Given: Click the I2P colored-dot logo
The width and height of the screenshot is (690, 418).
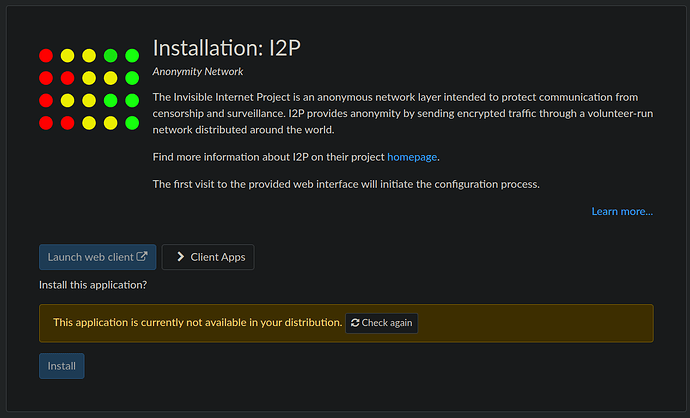Looking at the screenshot, I should point(89,89).
